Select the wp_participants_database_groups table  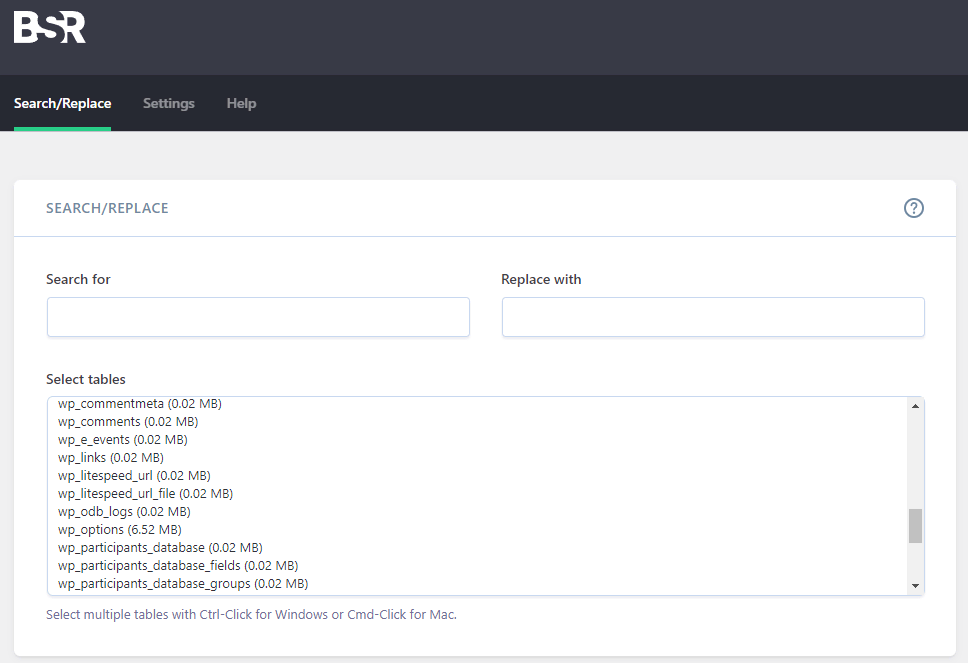[477, 583]
